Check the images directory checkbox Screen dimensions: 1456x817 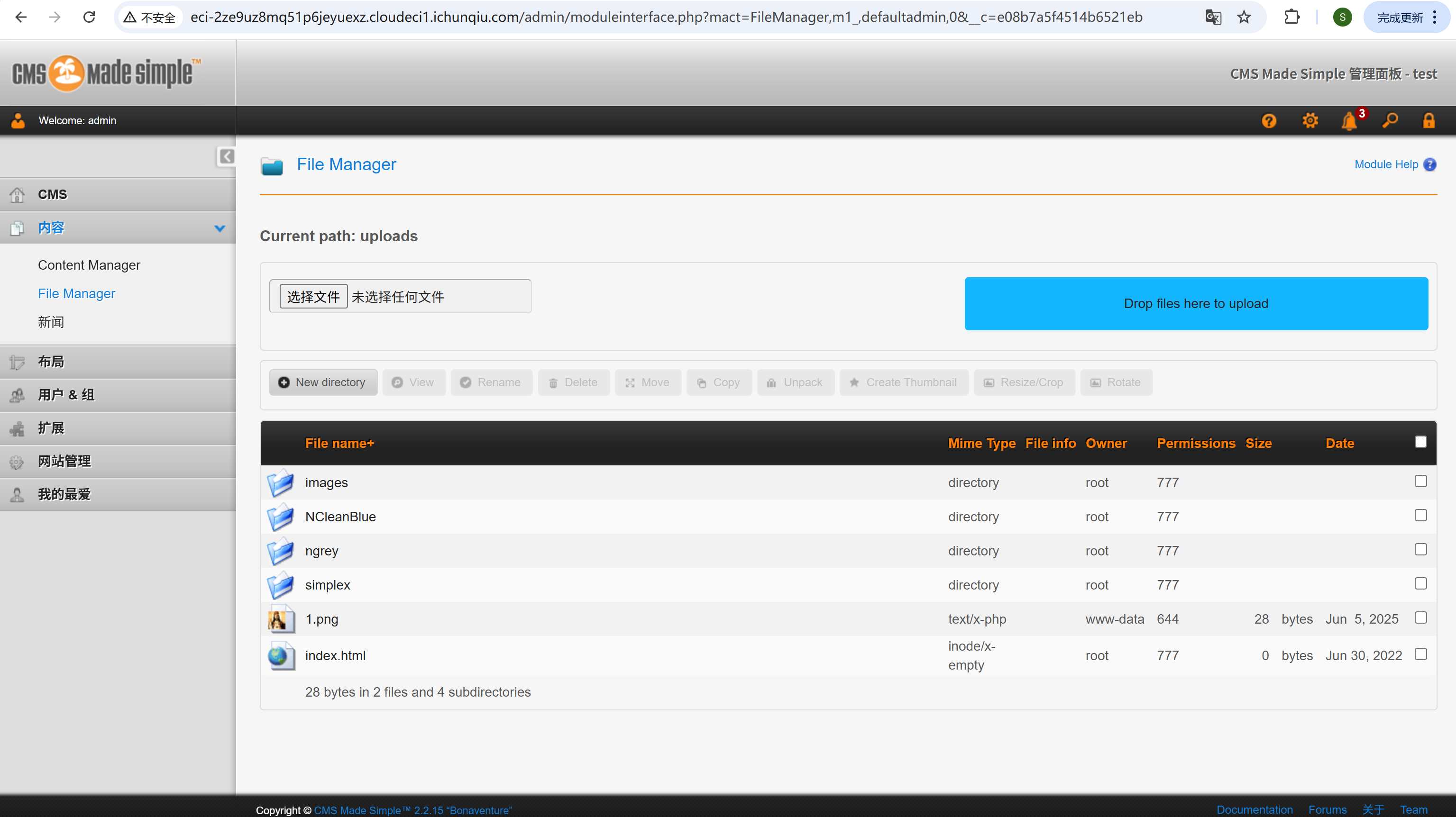pyautogui.click(x=1420, y=481)
